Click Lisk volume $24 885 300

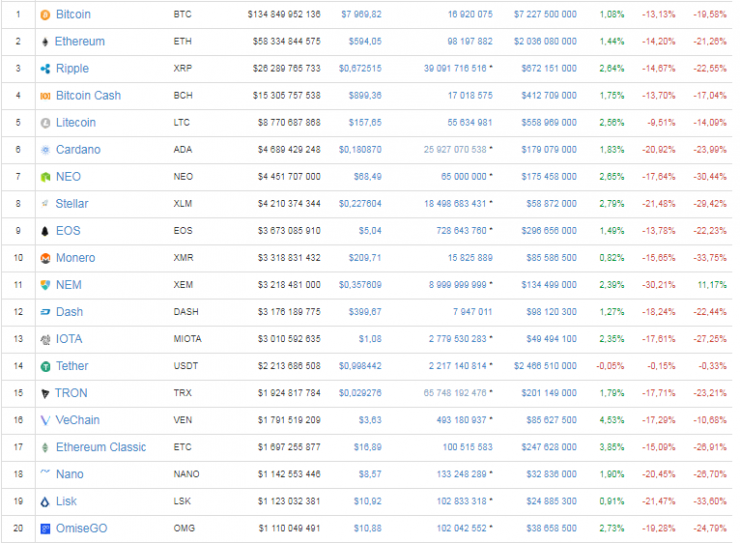(x=551, y=501)
